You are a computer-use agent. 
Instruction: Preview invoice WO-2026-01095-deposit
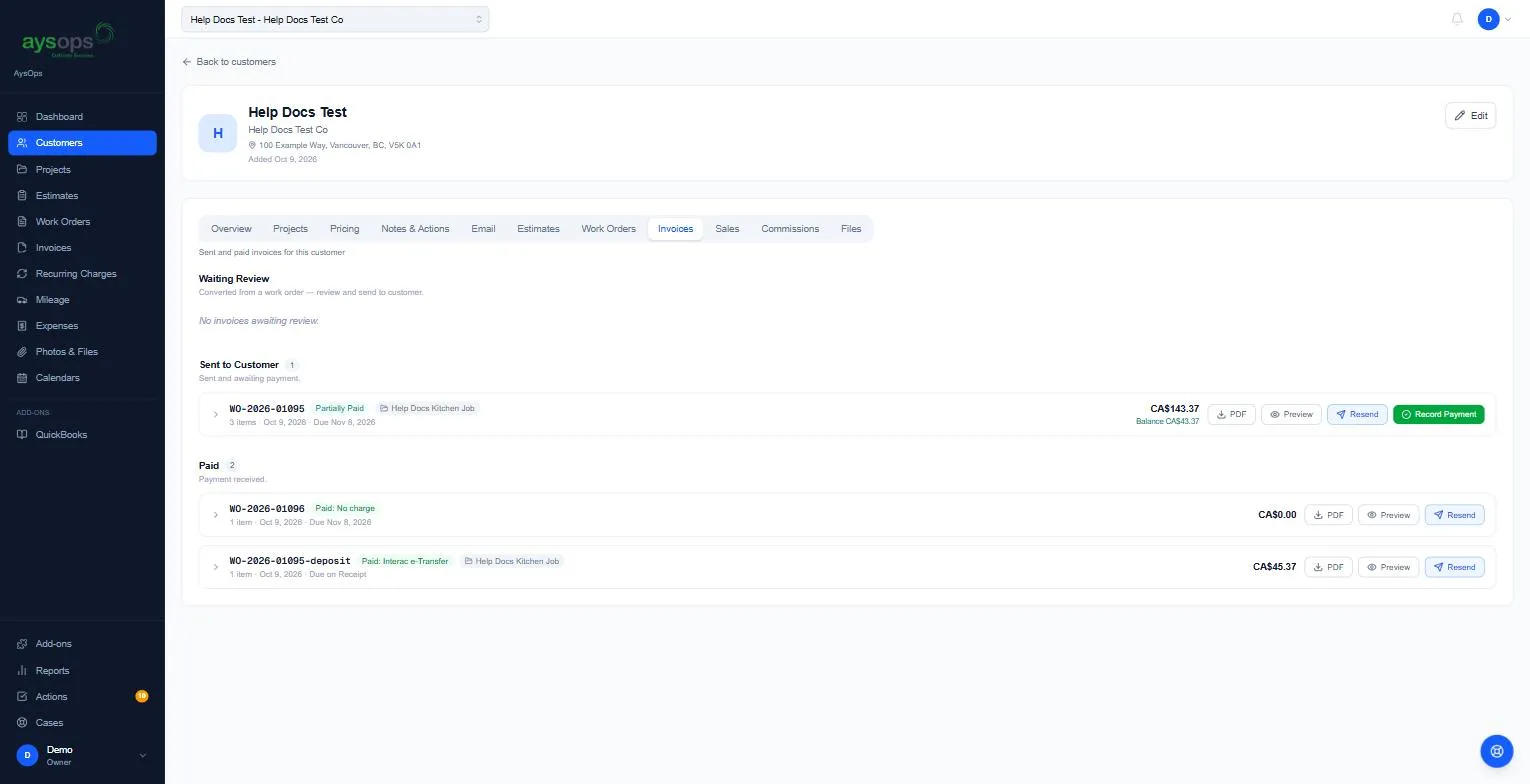pos(1388,567)
